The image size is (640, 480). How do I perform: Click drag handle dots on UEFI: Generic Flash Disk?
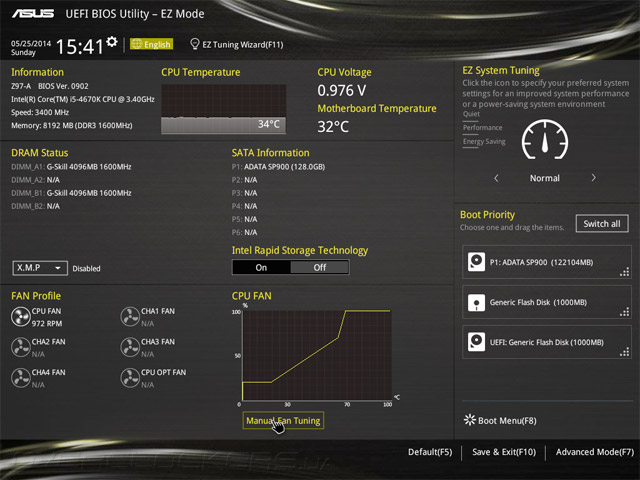pyautogui.click(x=624, y=352)
